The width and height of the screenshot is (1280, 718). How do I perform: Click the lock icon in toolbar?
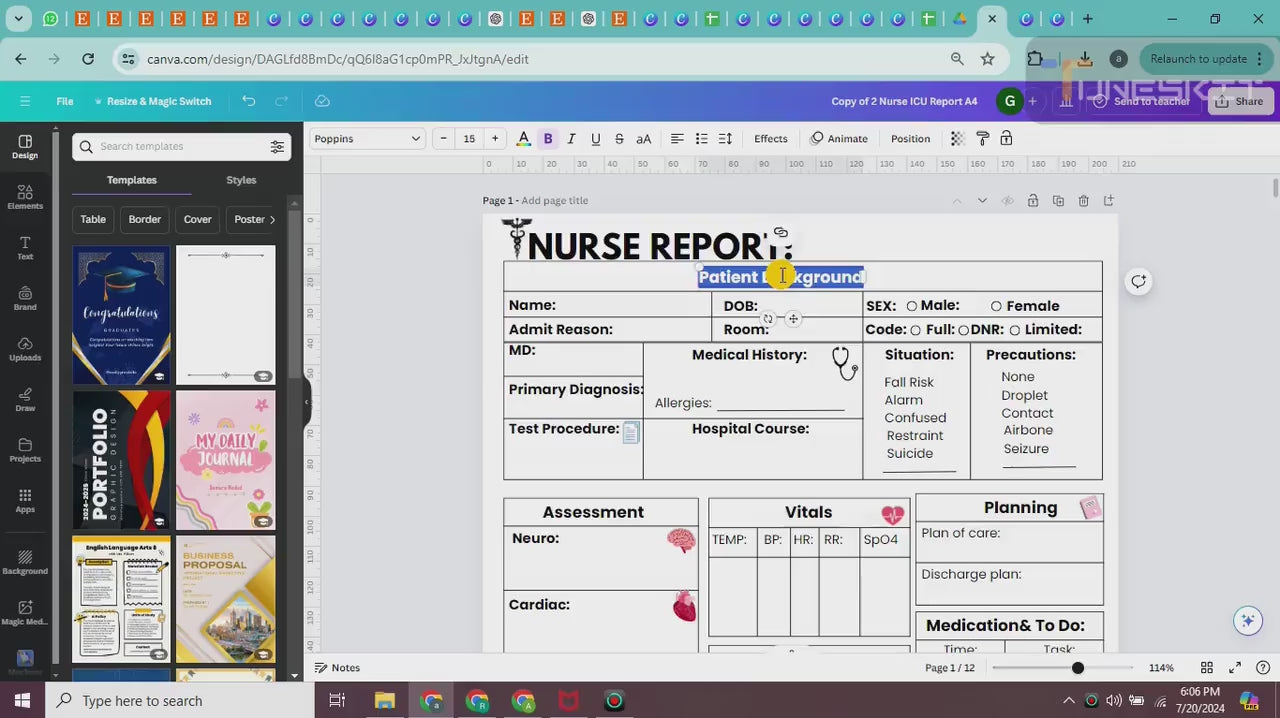pyautogui.click(x=1006, y=139)
